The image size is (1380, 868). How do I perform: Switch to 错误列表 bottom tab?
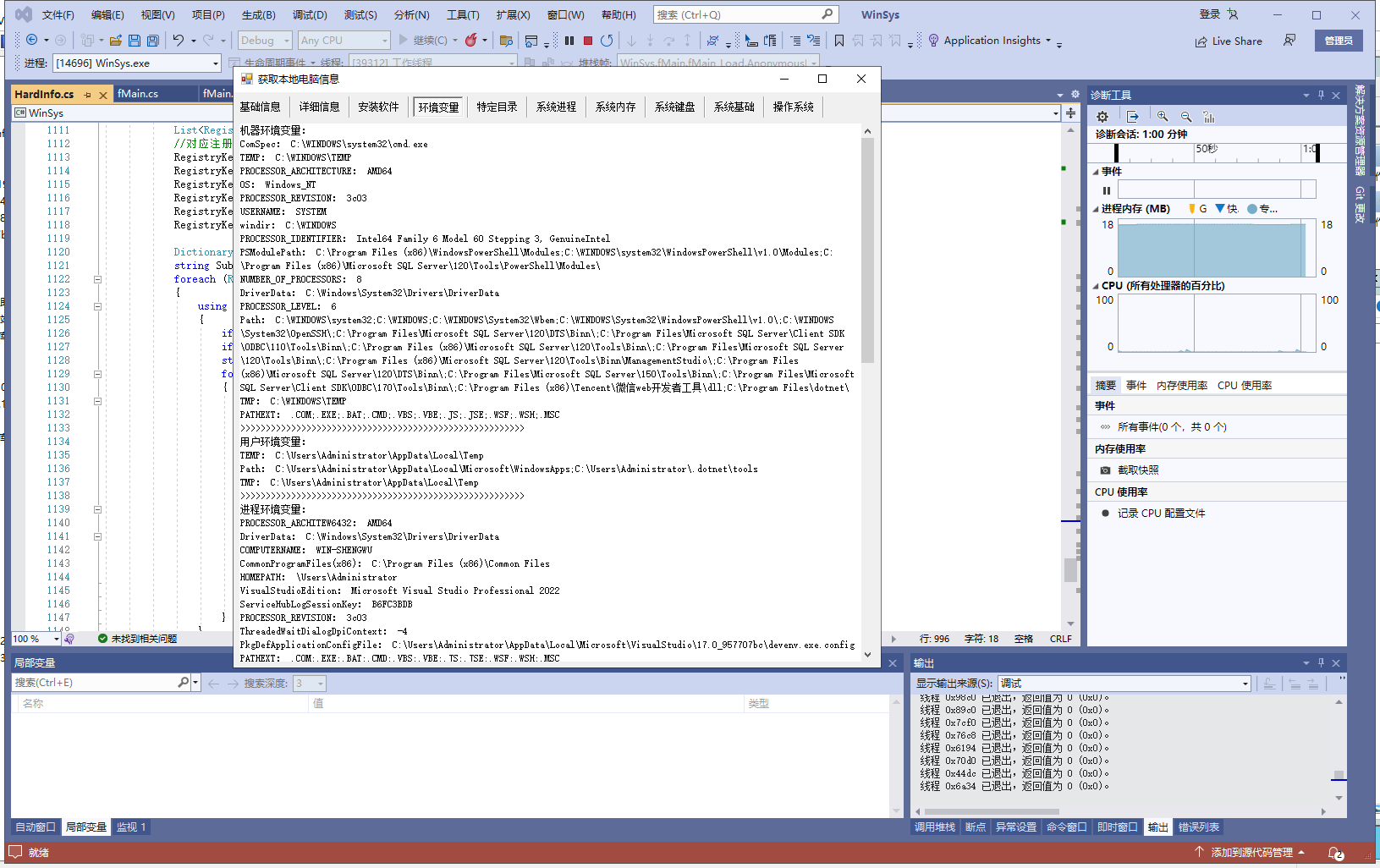pos(1199,827)
